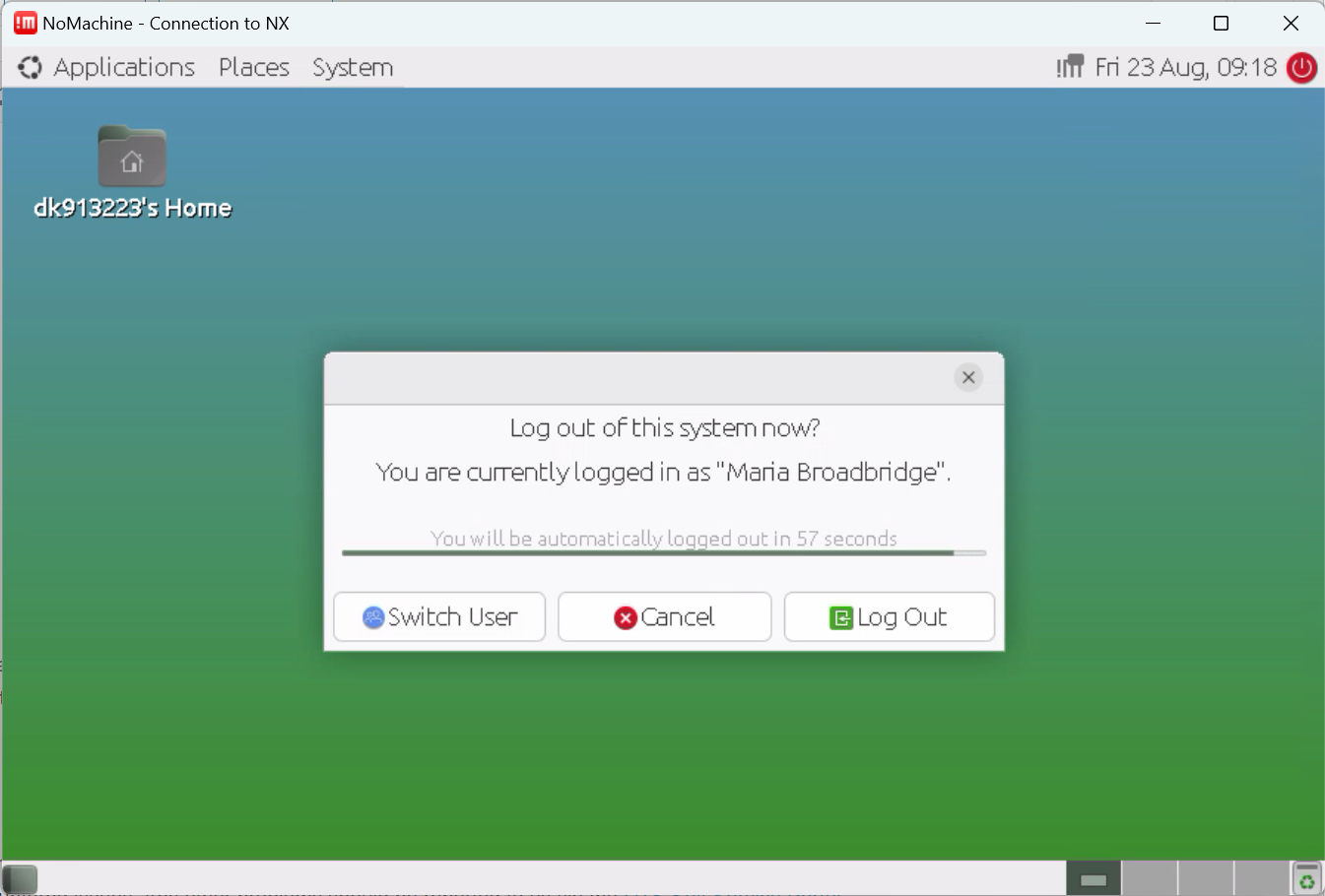Click the green Log Out icon in dialog
1325x896 pixels.
pos(841,616)
